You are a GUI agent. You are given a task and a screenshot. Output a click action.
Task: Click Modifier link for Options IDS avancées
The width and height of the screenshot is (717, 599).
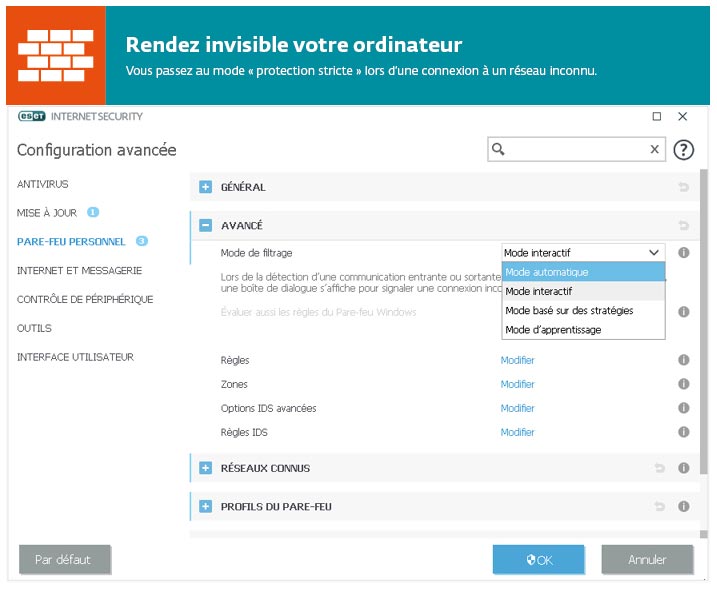518,408
